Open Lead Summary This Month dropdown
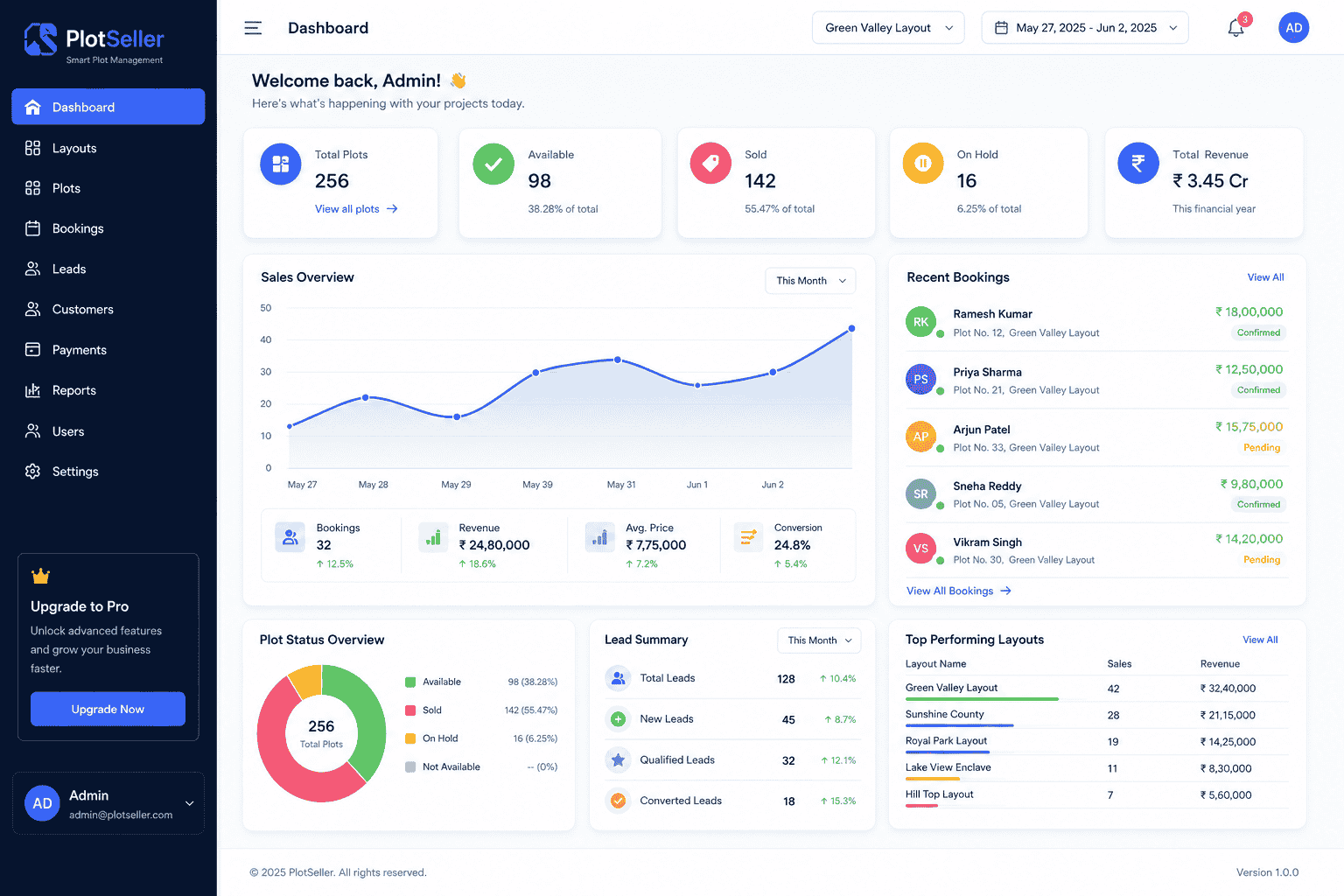 tap(819, 640)
